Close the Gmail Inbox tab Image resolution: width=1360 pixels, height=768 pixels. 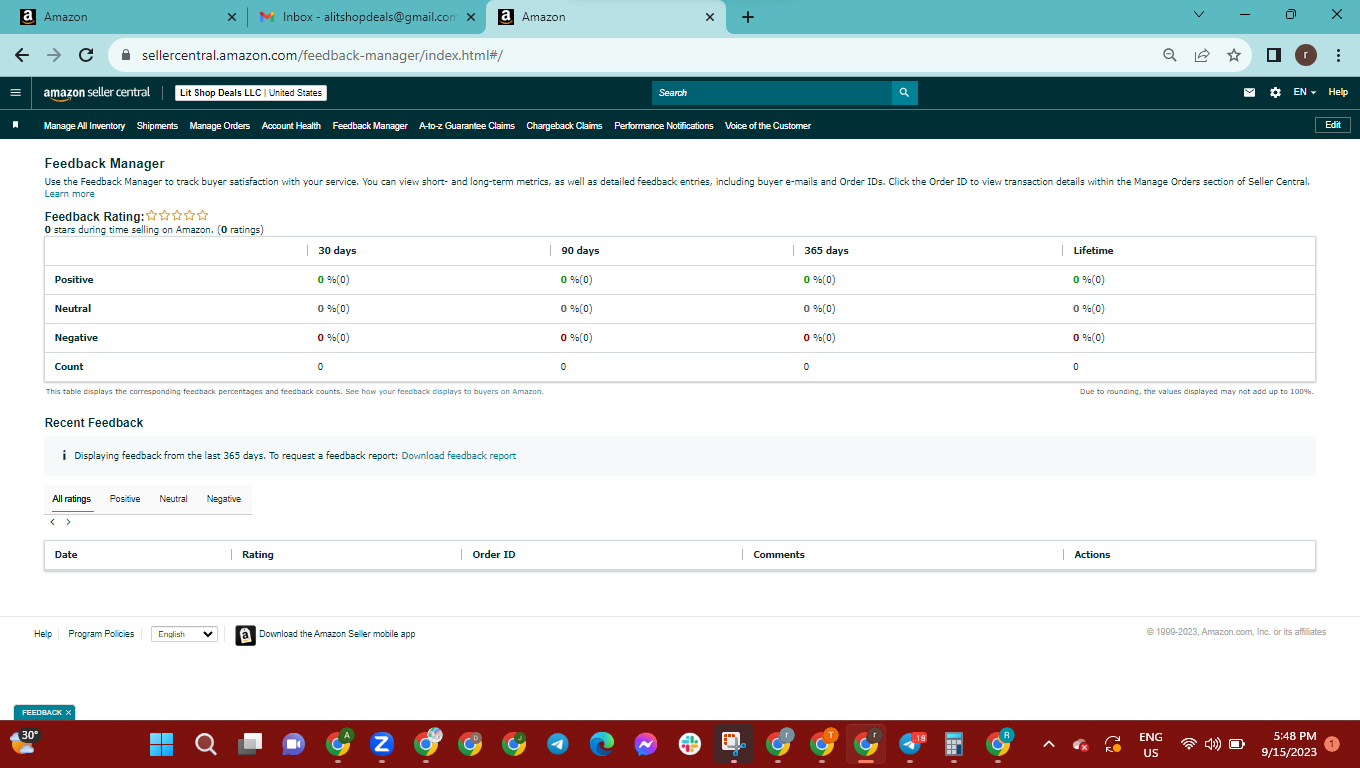point(471,17)
